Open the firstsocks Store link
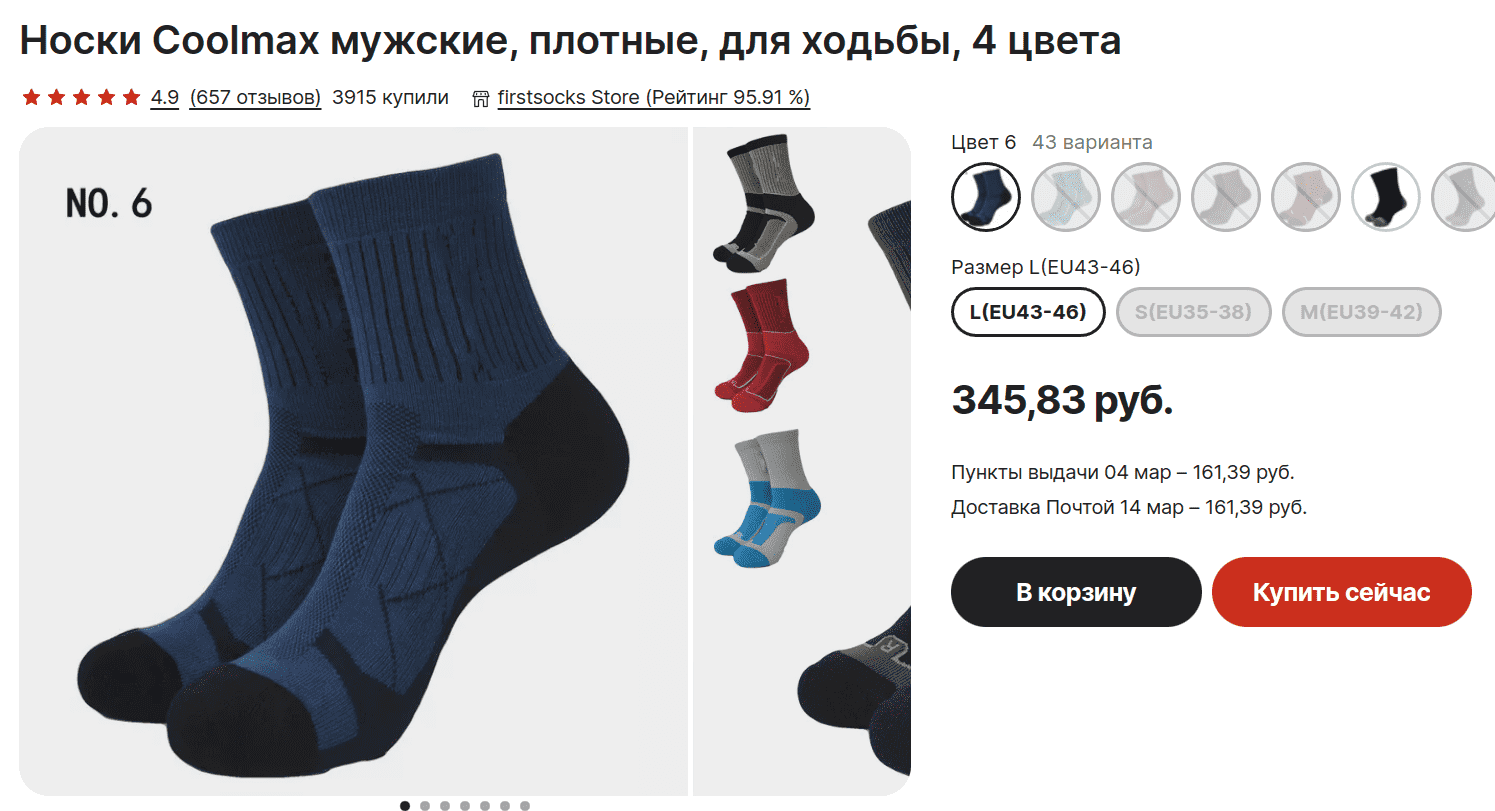Viewport: 1495px width, 811px height. [x=653, y=98]
